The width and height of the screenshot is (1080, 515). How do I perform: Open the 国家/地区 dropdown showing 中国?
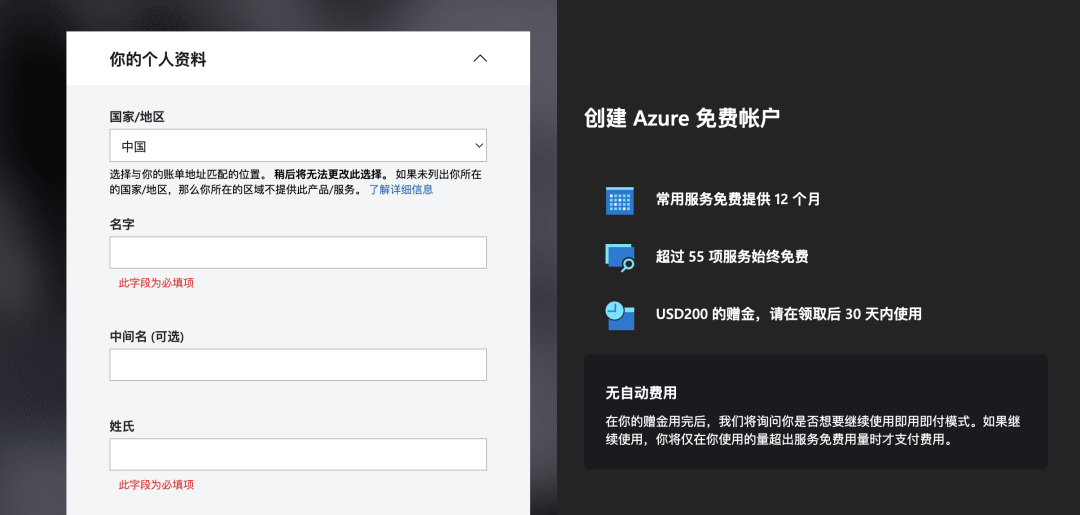coord(298,146)
